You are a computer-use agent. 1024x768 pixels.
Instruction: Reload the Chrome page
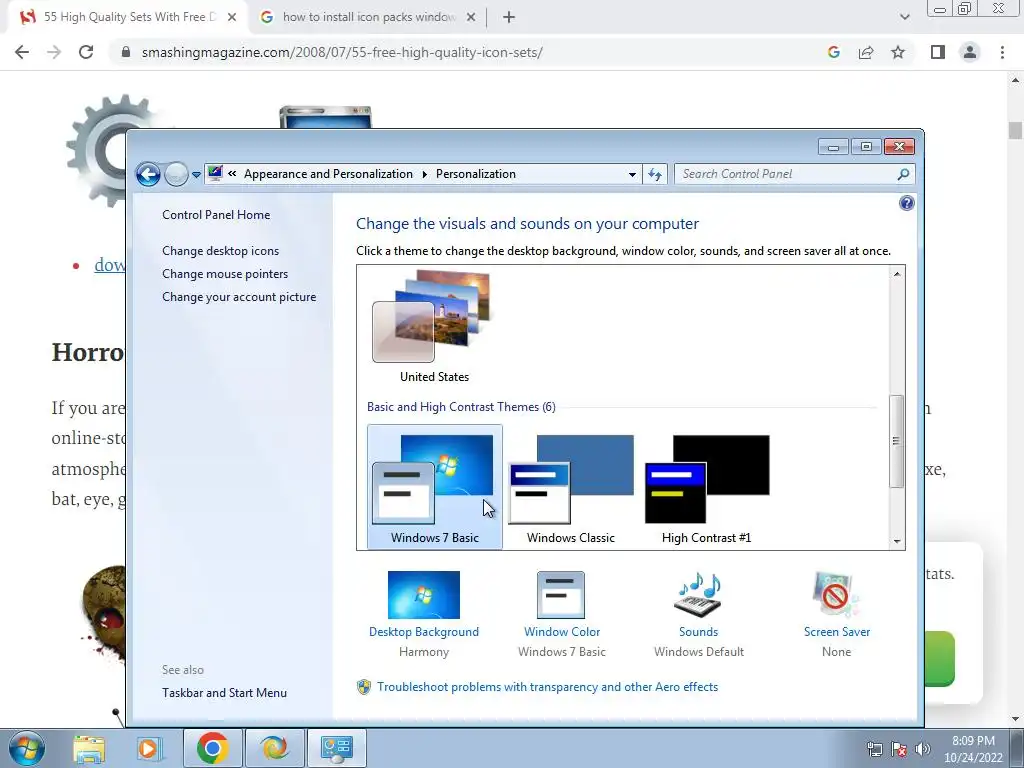point(86,52)
